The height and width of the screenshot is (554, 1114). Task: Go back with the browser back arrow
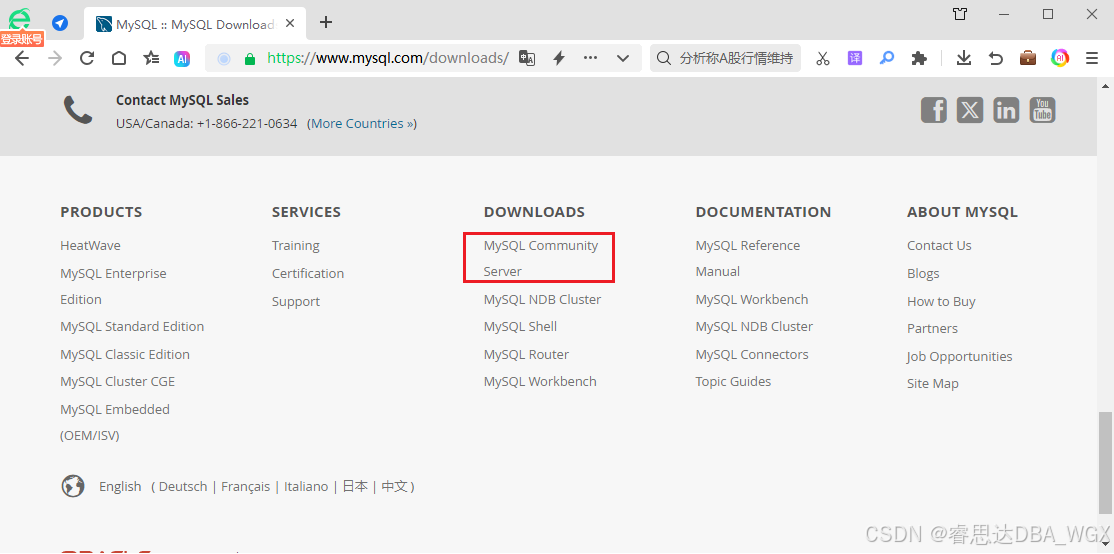[x=22, y=58]
